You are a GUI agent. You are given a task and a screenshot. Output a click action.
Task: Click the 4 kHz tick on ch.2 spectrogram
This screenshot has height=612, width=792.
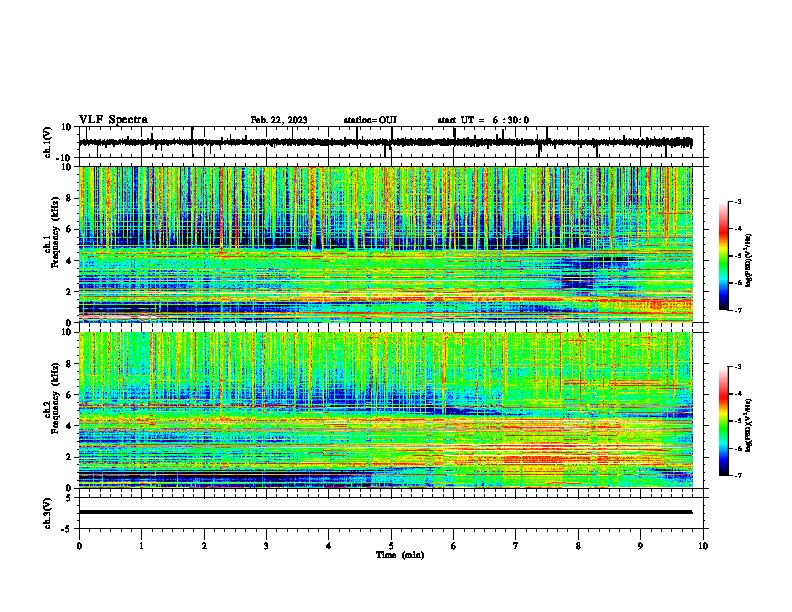(x=69, y=426)
